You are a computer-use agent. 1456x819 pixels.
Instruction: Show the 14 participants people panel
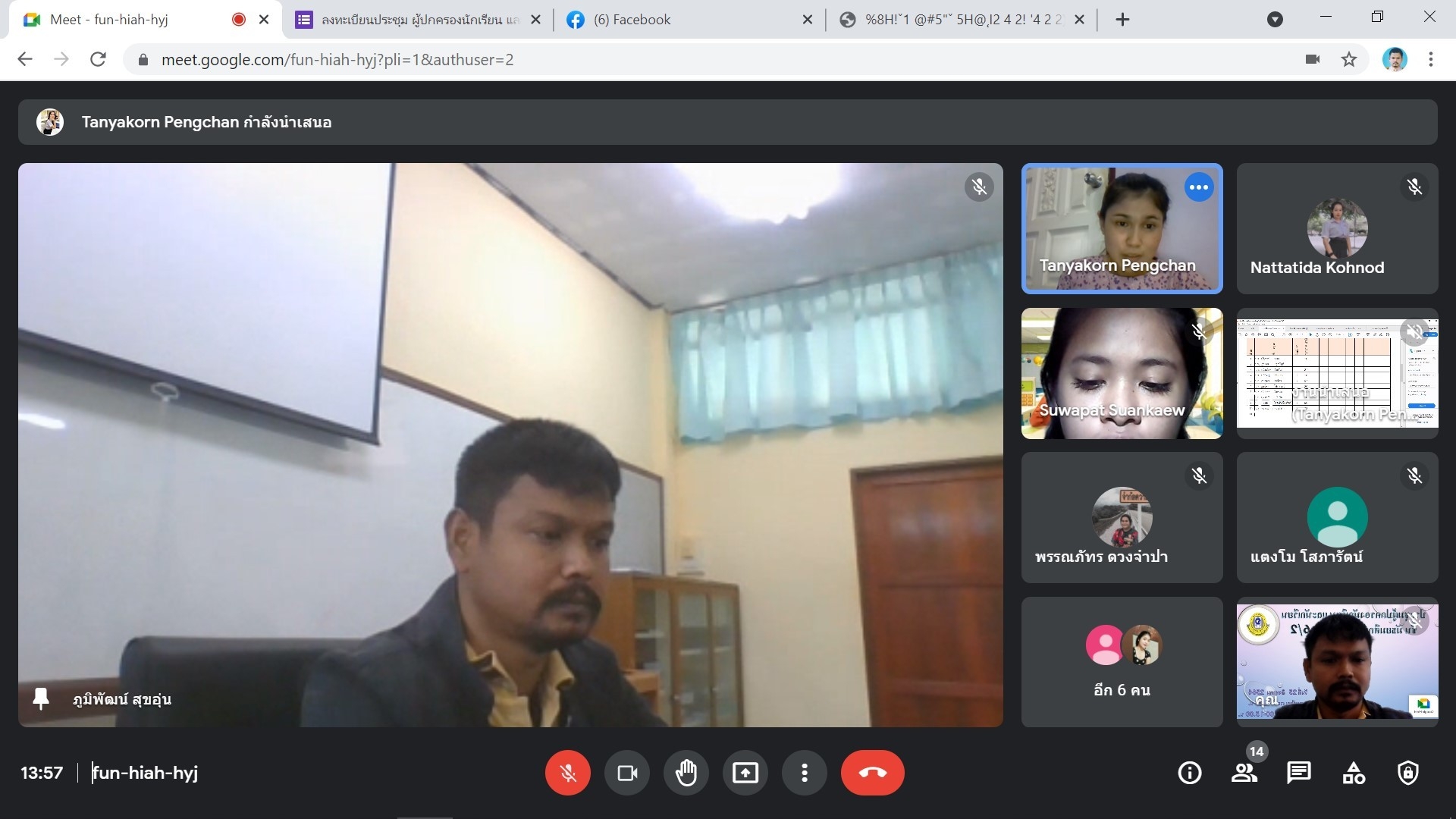pyautogui.click(x=1244, y=773)
